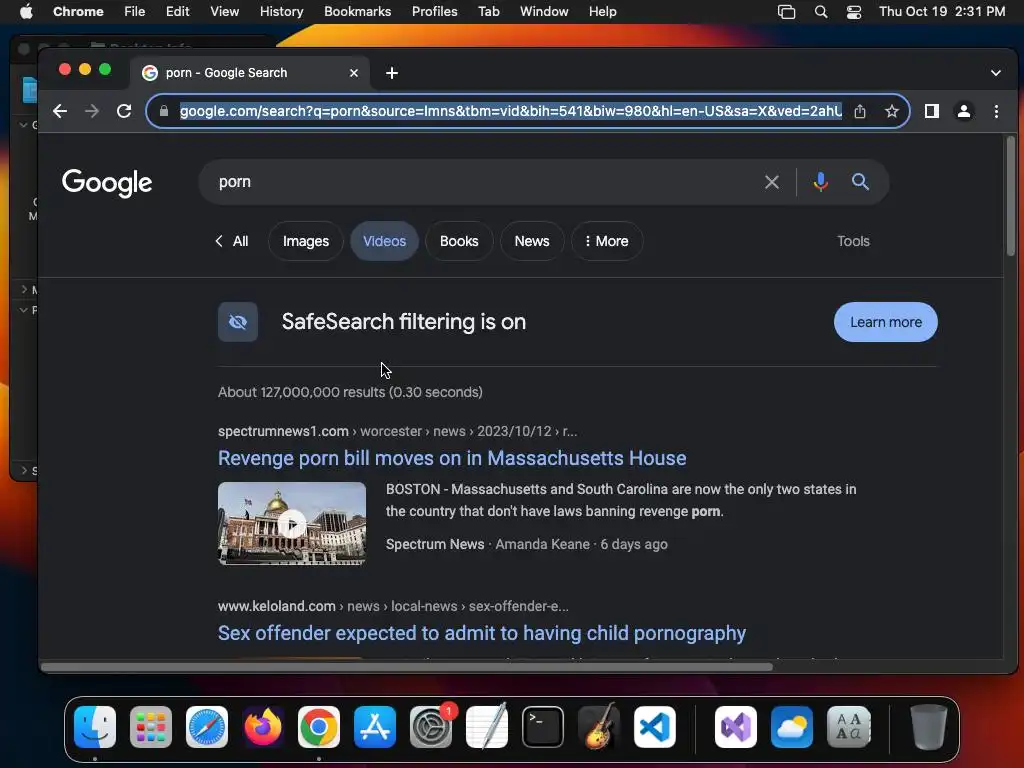Open Chrome's three-dot menu
Viewport: 1024px width, 768px height.
(996, 111)
